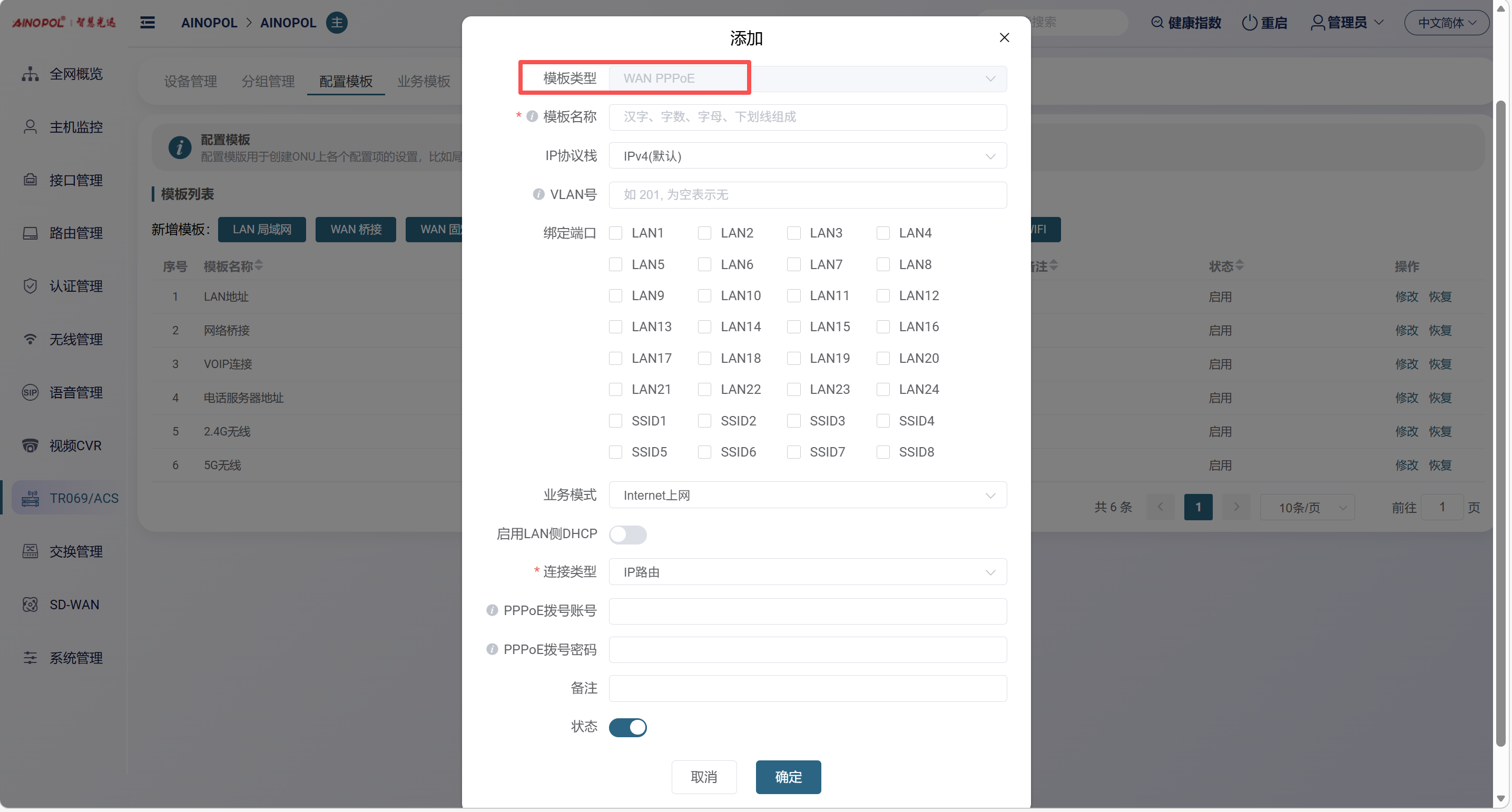Image resolution: width=1512 pixels, height=812 pixels.
Task: Click info icon beside PPPoE拨号密码
Action: tap(492, 649)
